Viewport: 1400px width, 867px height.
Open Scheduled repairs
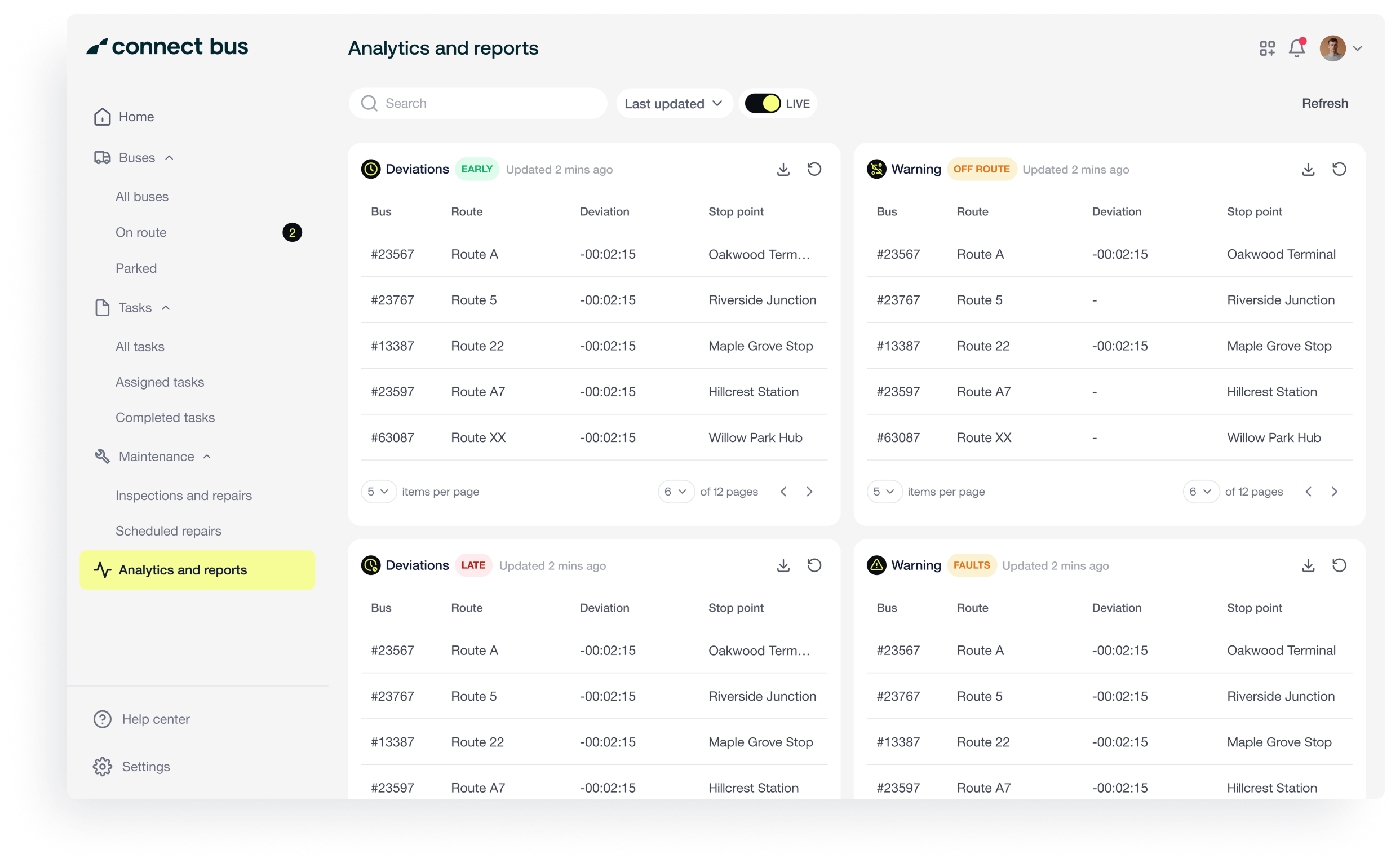point(169,530)
